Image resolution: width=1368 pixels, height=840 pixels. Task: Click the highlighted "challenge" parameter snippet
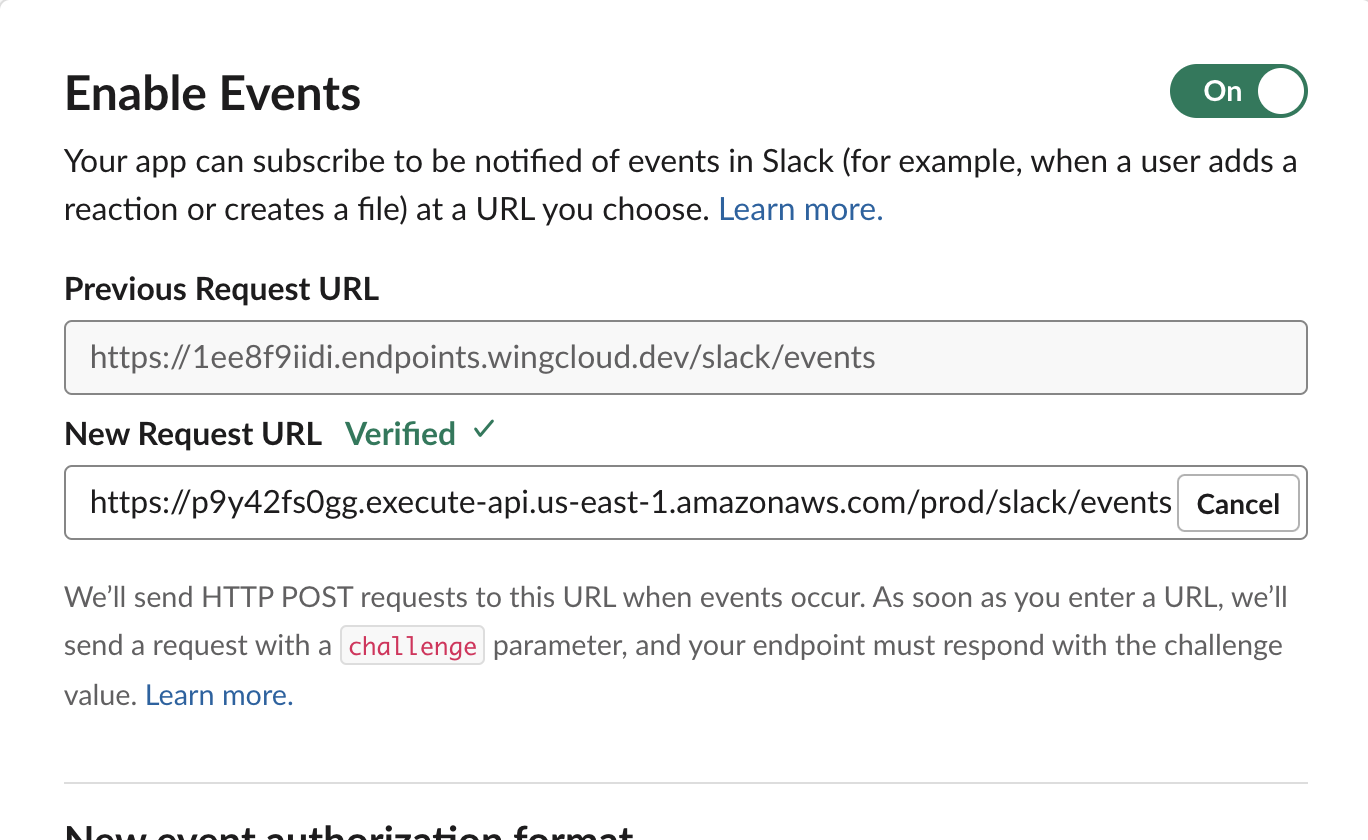[x=412, y=645]
